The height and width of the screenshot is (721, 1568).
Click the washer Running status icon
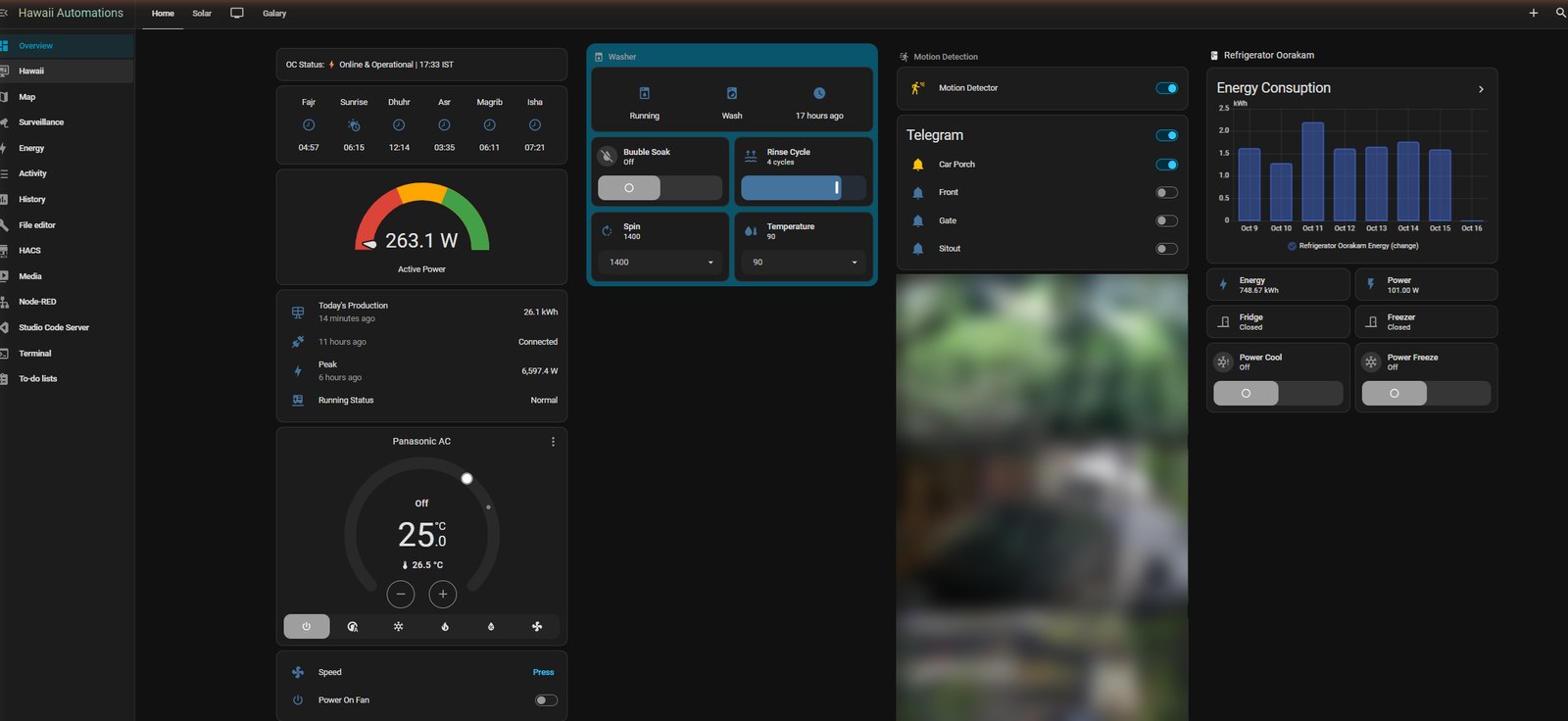tap(645, 93)
